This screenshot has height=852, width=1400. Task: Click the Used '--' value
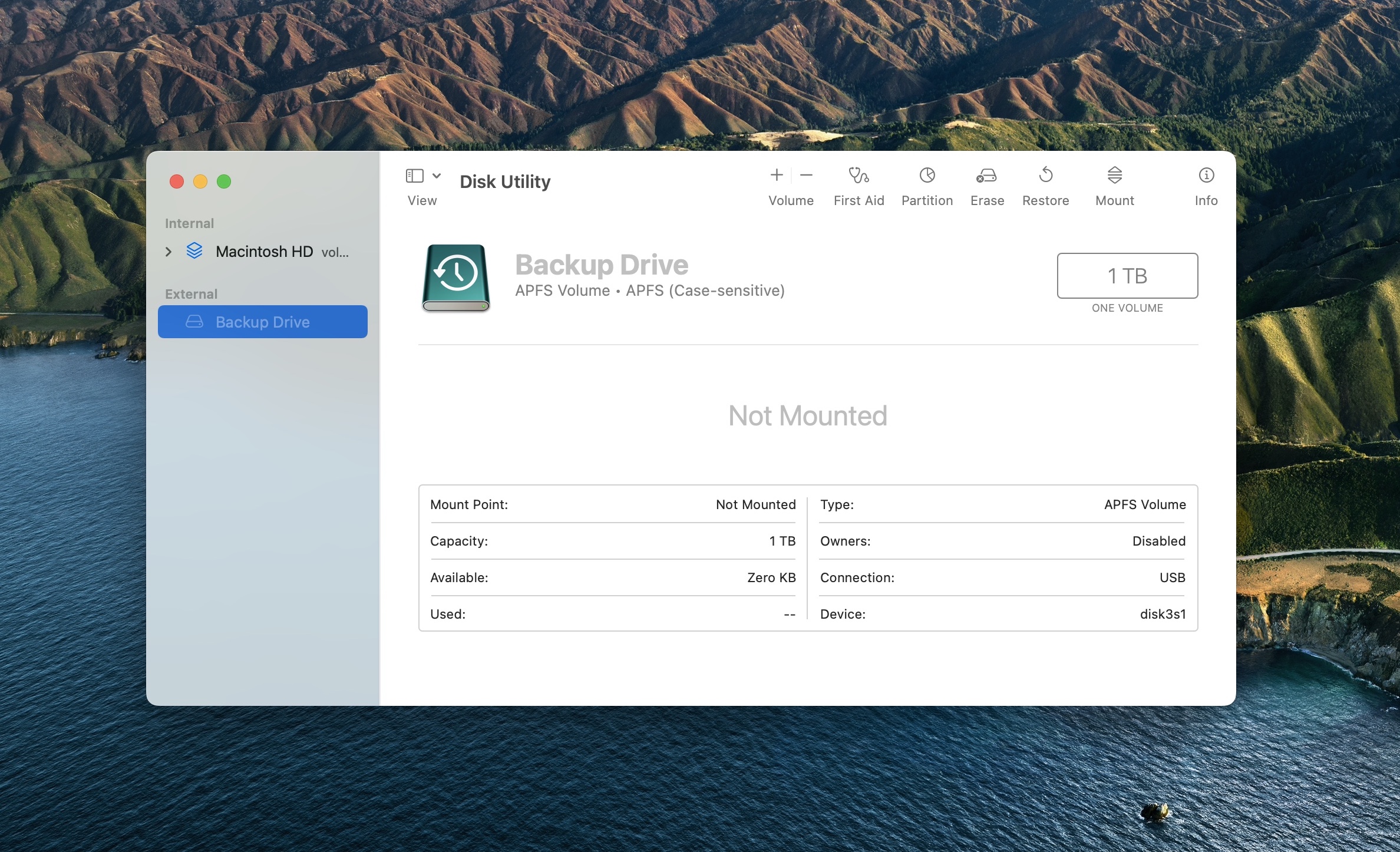pos(790,615)
